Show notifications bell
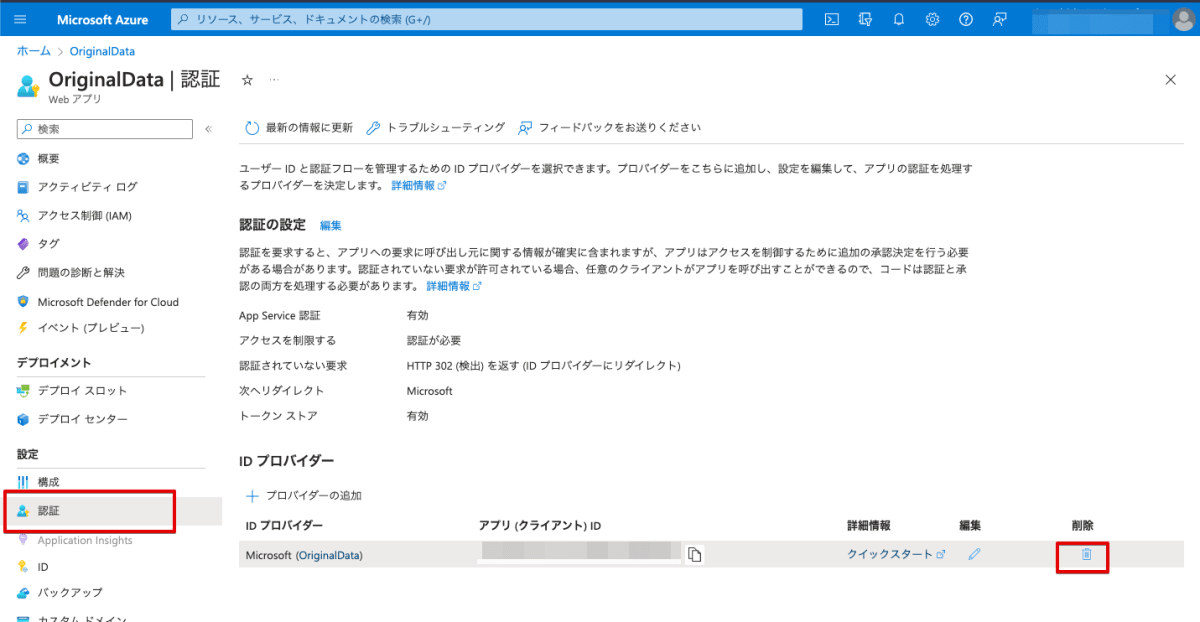 click(x=899, y=20)
